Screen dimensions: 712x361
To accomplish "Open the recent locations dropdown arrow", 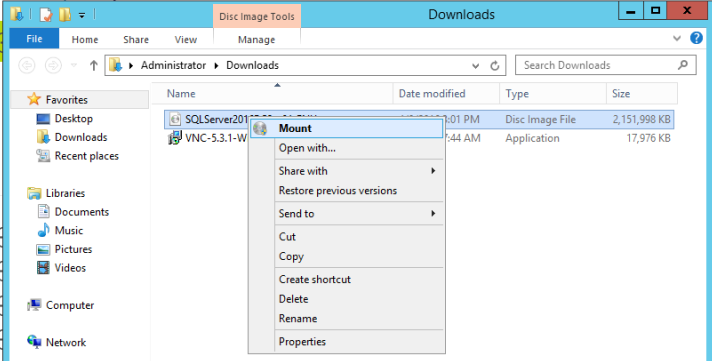I will pyautogui.click(x=74, y=66).
